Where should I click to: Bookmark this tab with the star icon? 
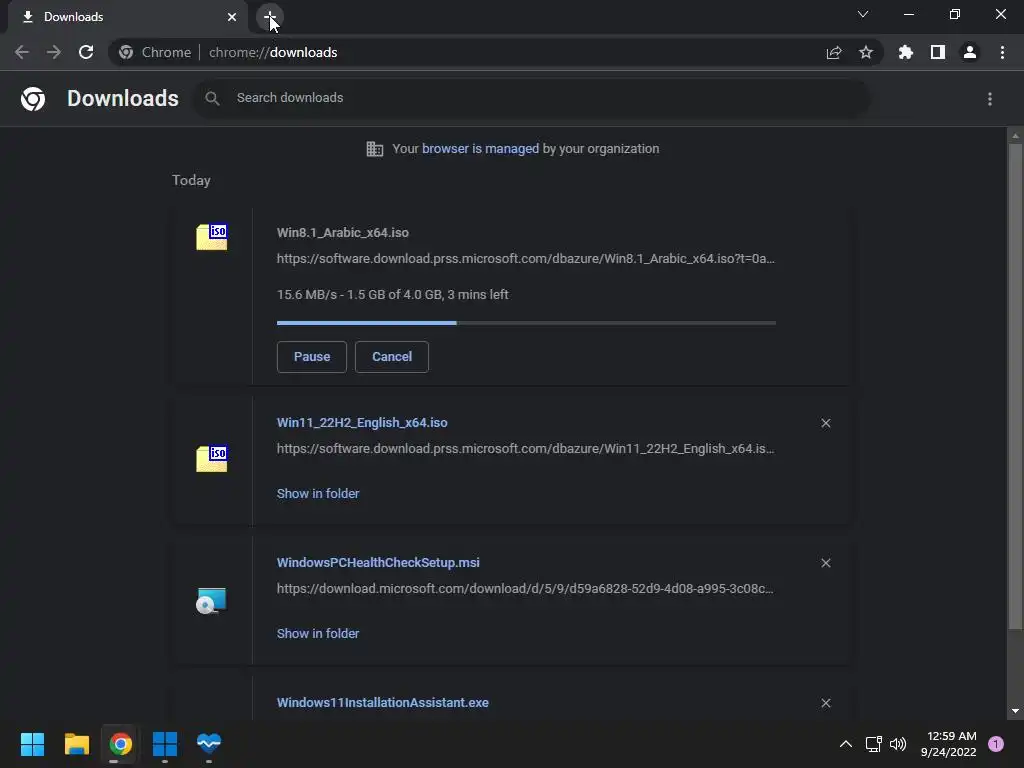pos(866,52)
